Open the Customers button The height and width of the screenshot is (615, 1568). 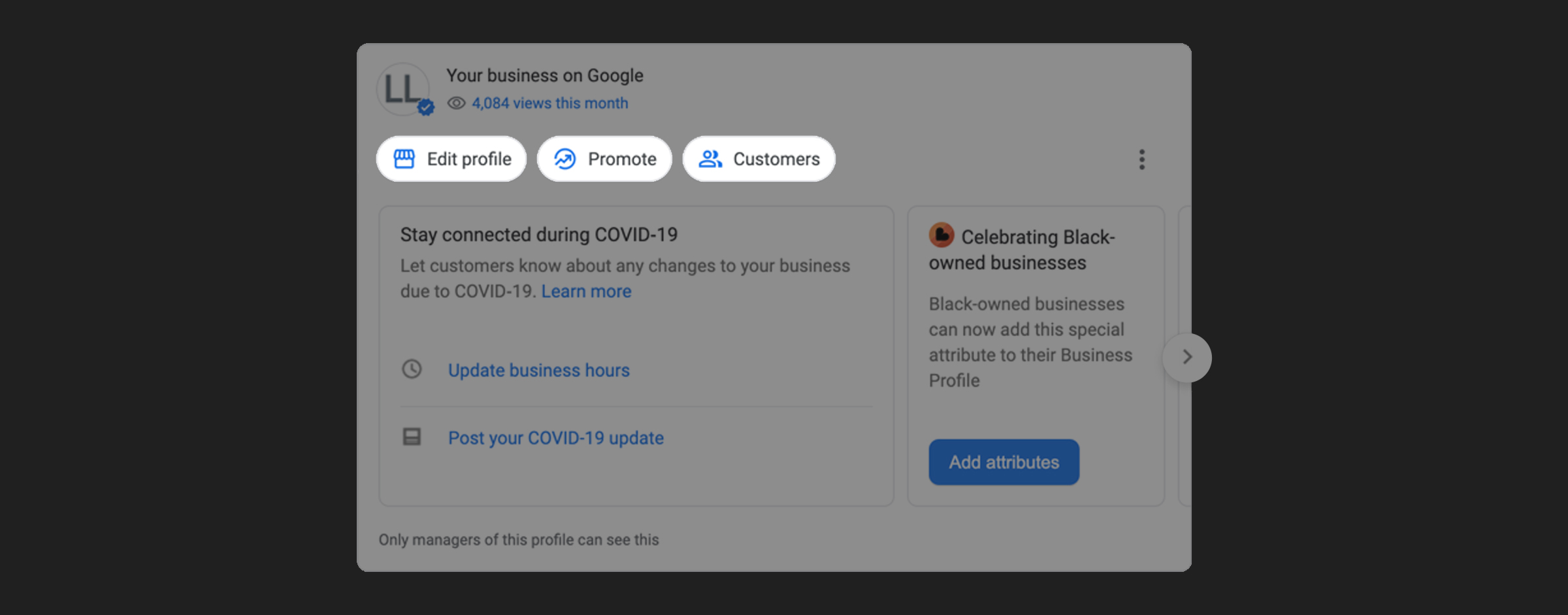759,159
